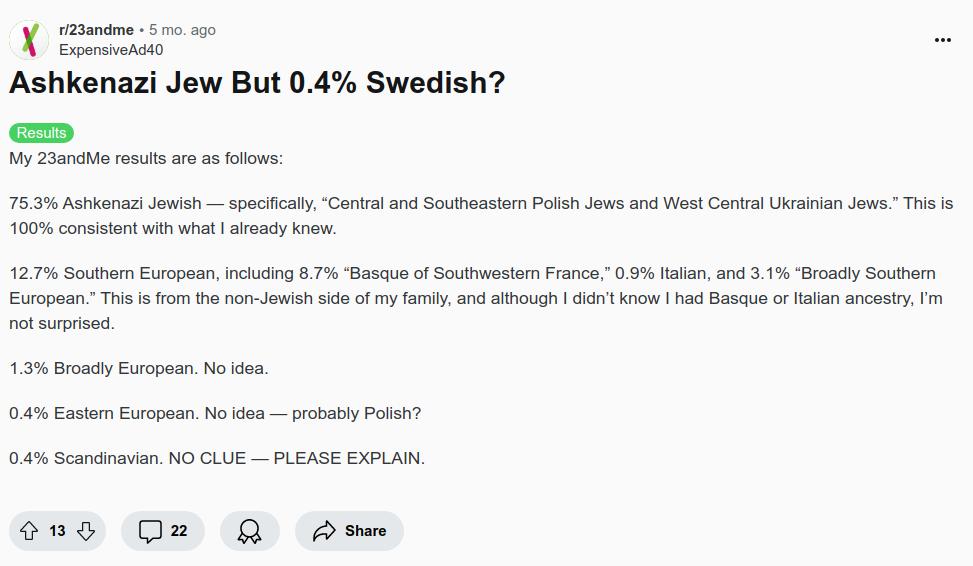This screenshot has width=973, height=566.
Task: Click the '0.4% Eastern European' line
Action: pyautogui.click(x=215, y=413)
